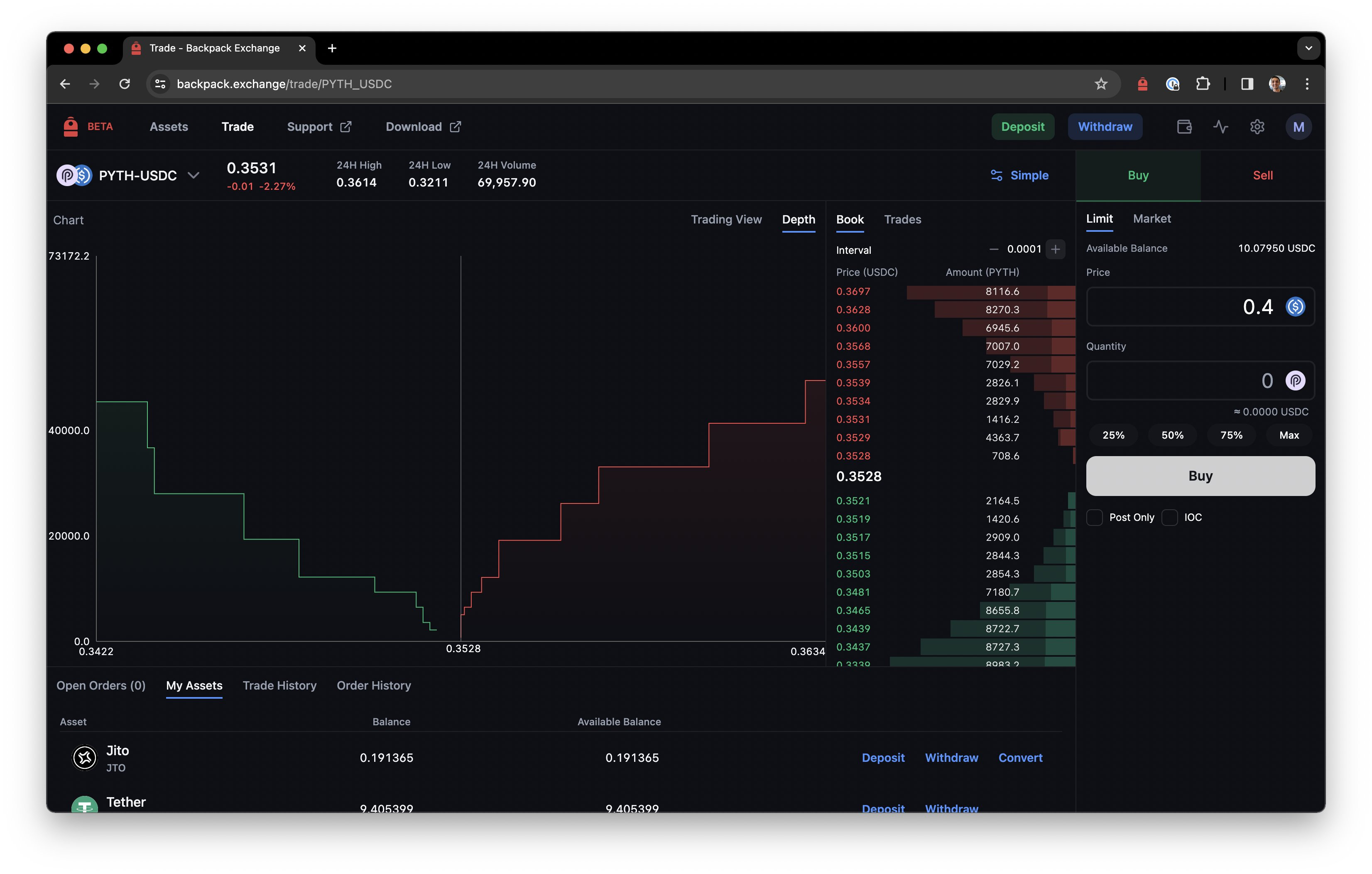Open the settings gear in the header
The image size is (1372, 874).
coord(1257,127)
